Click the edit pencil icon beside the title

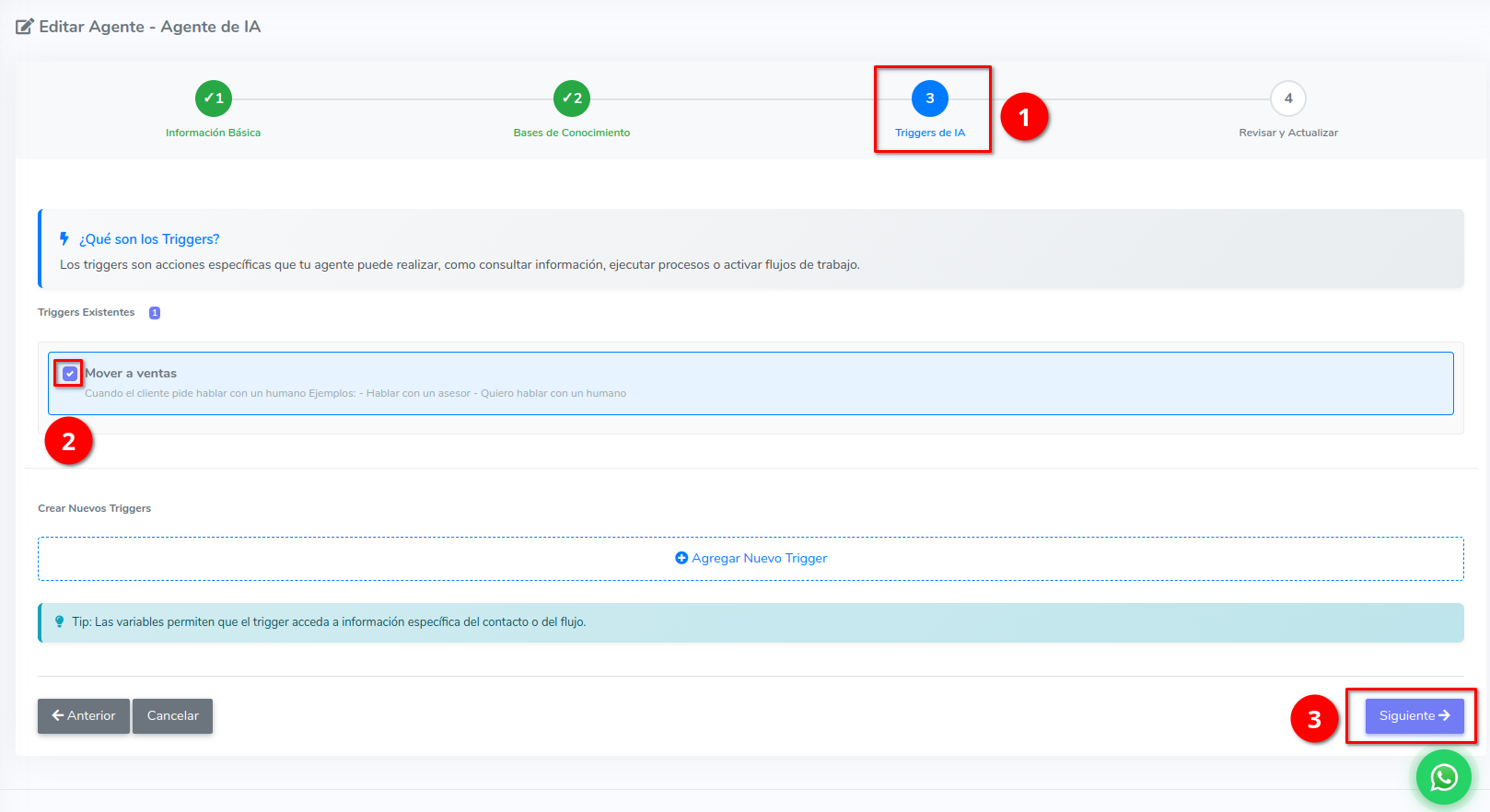pyautogui.click(x=25, y=27)
